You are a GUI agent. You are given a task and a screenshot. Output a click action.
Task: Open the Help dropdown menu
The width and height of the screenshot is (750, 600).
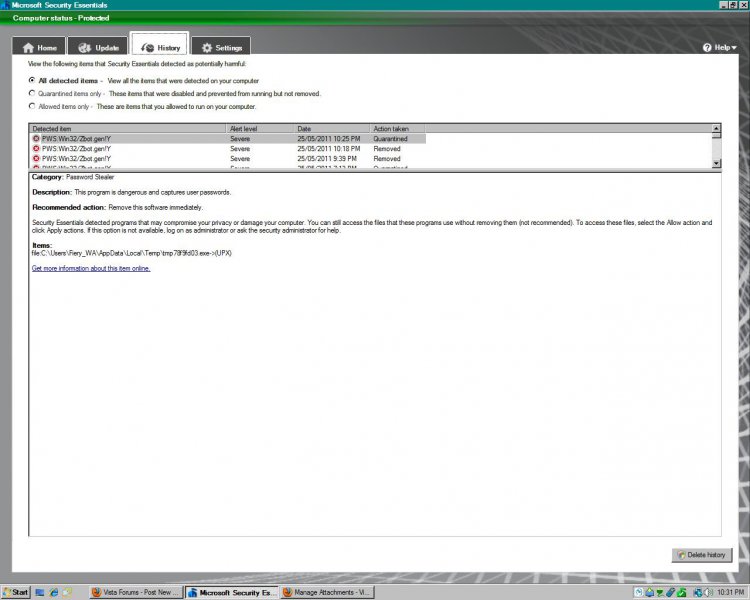coord(719,47)
